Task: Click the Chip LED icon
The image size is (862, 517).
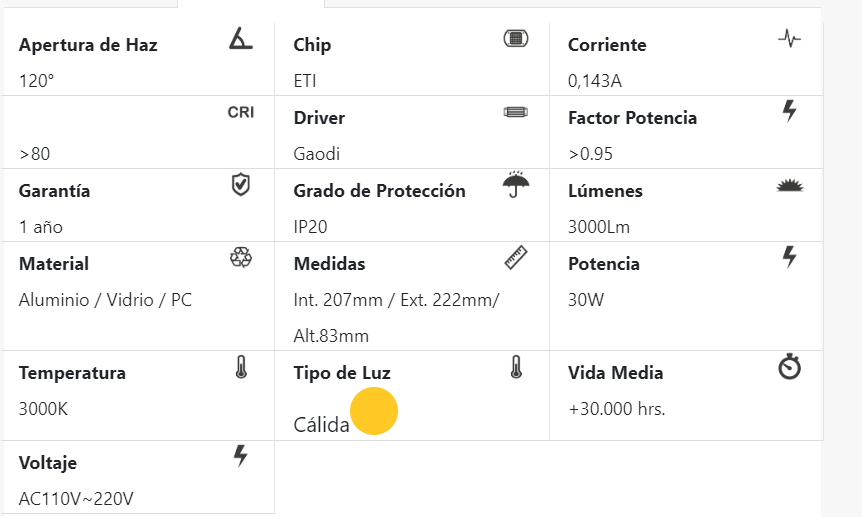Action: (x=515, y=39)
